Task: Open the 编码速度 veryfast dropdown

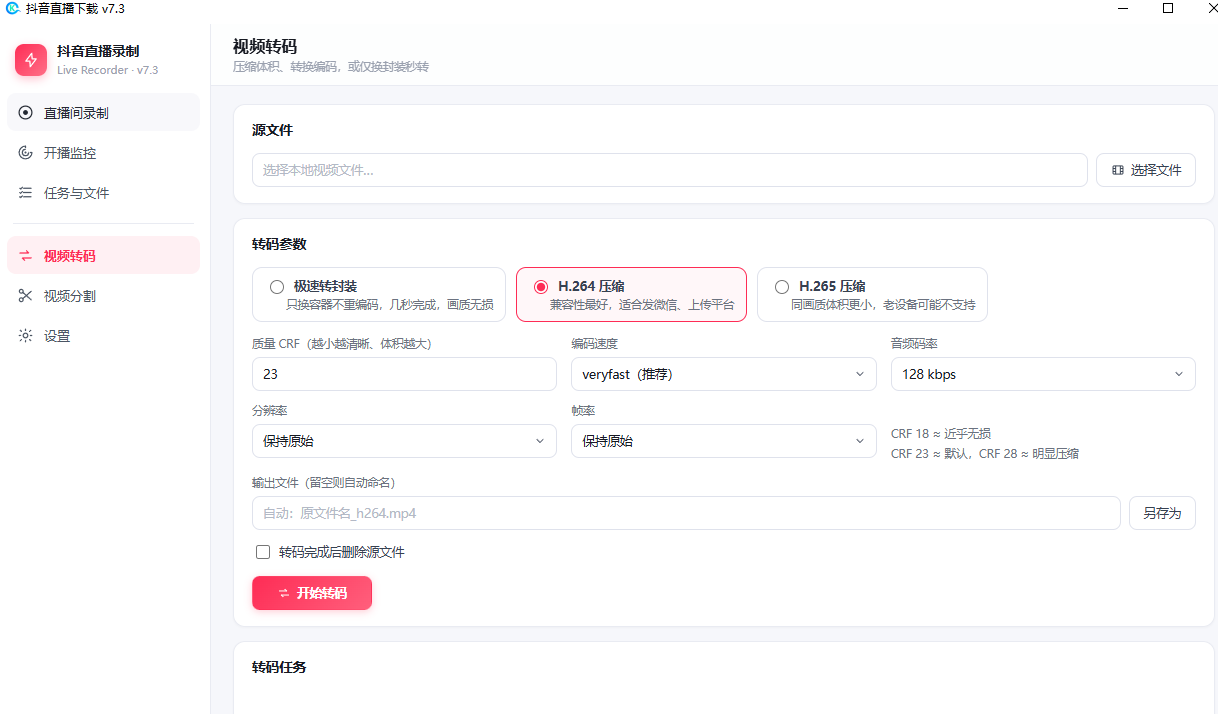Action: 724,374
